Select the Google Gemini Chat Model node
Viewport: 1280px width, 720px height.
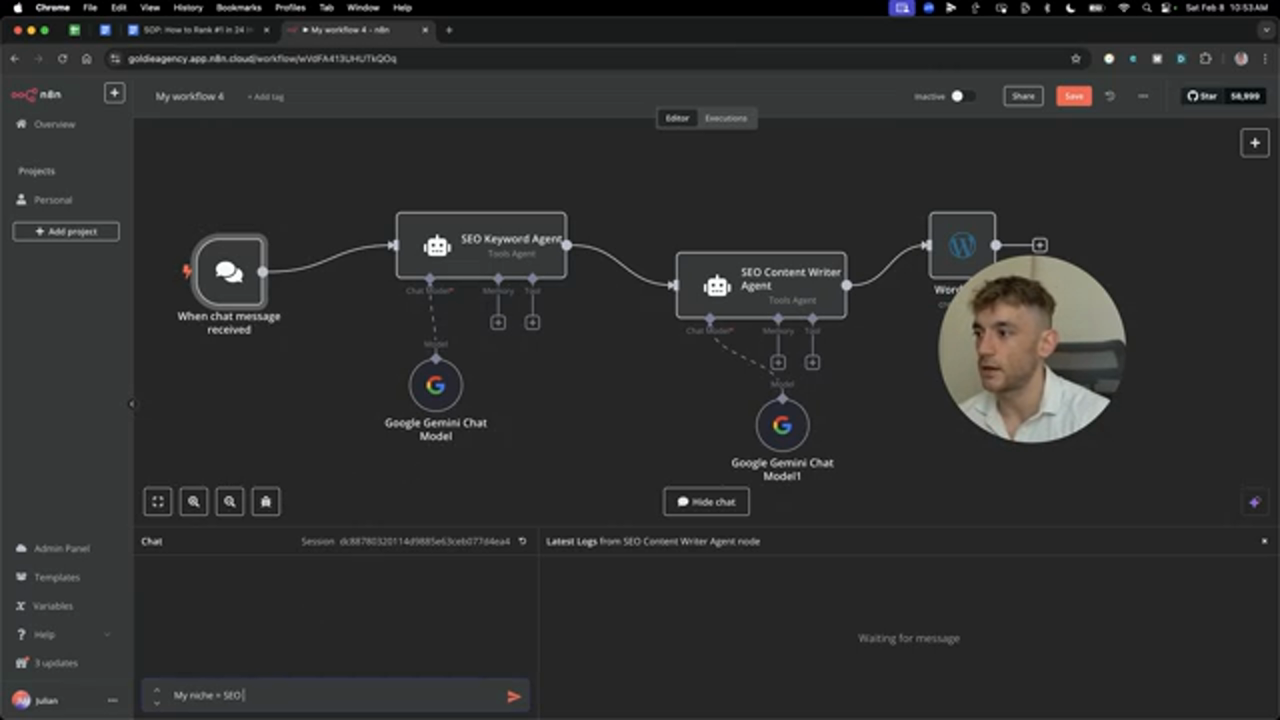pyautogui.click(x=435, y=385)
